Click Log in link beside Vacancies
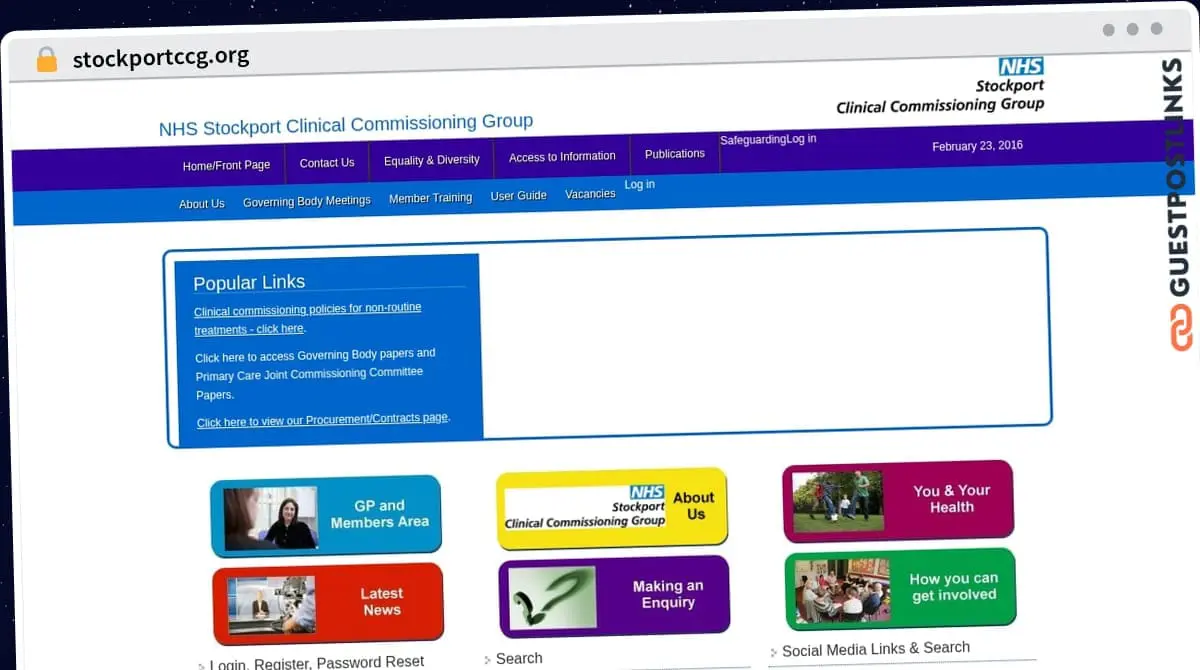 (640, 184)
